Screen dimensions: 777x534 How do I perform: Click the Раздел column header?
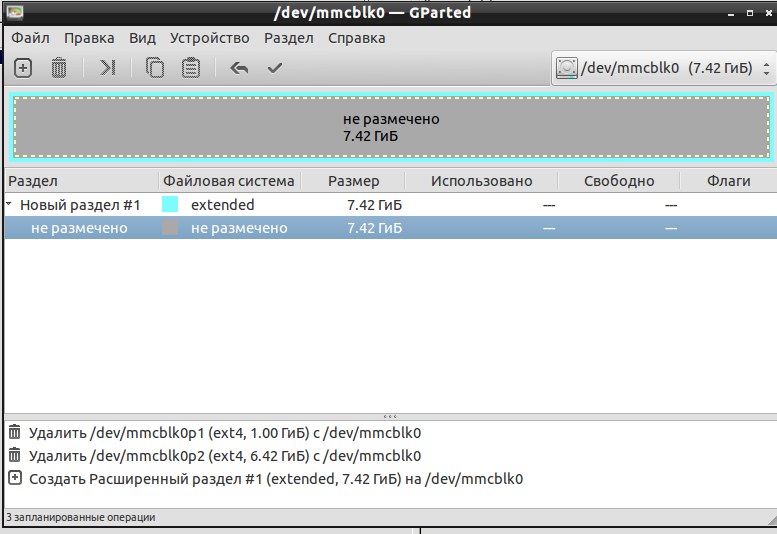[x=81, y=181]
